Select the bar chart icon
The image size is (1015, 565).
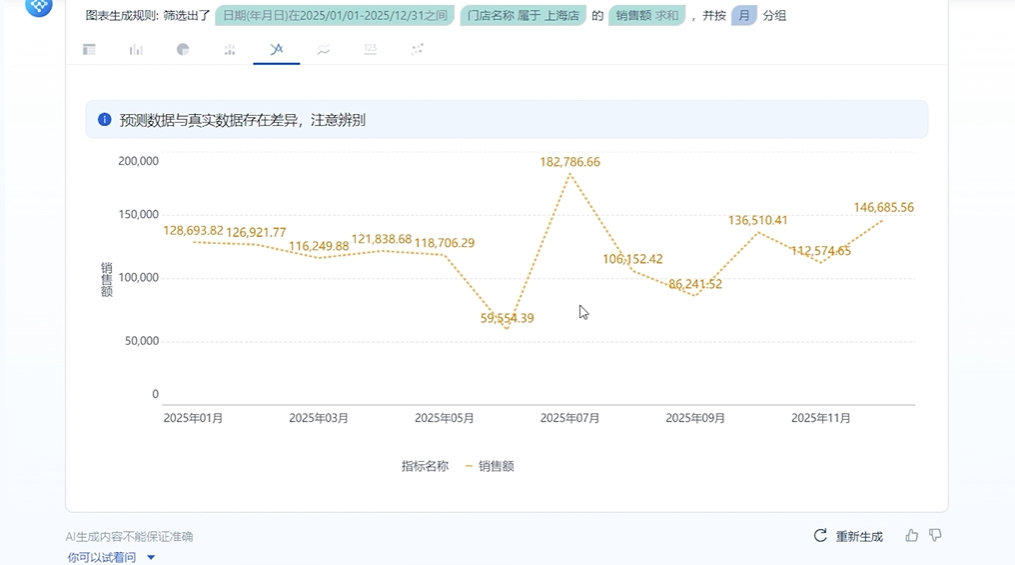click(136, 49)
